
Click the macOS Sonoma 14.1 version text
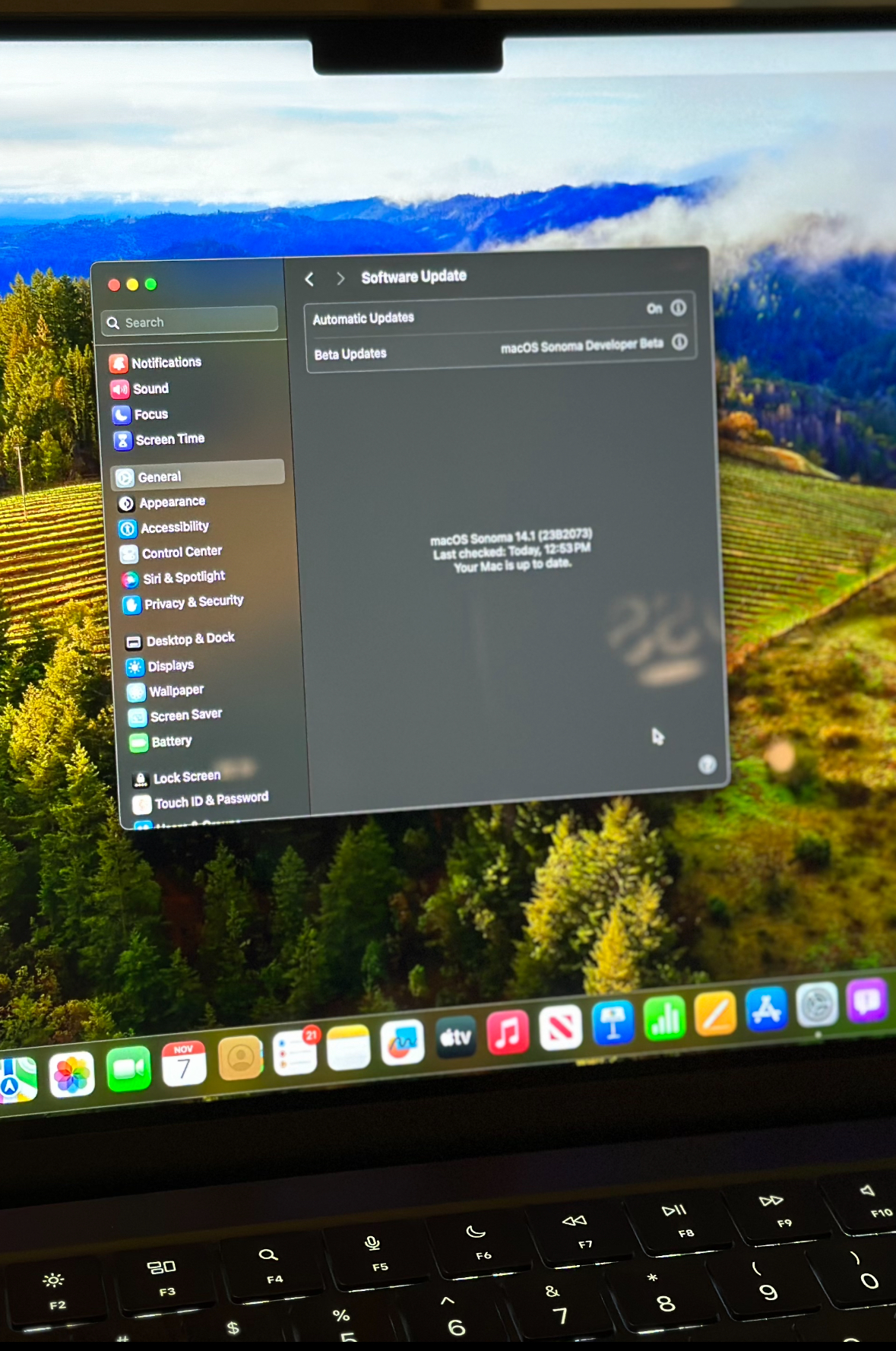tap(511, 538)
